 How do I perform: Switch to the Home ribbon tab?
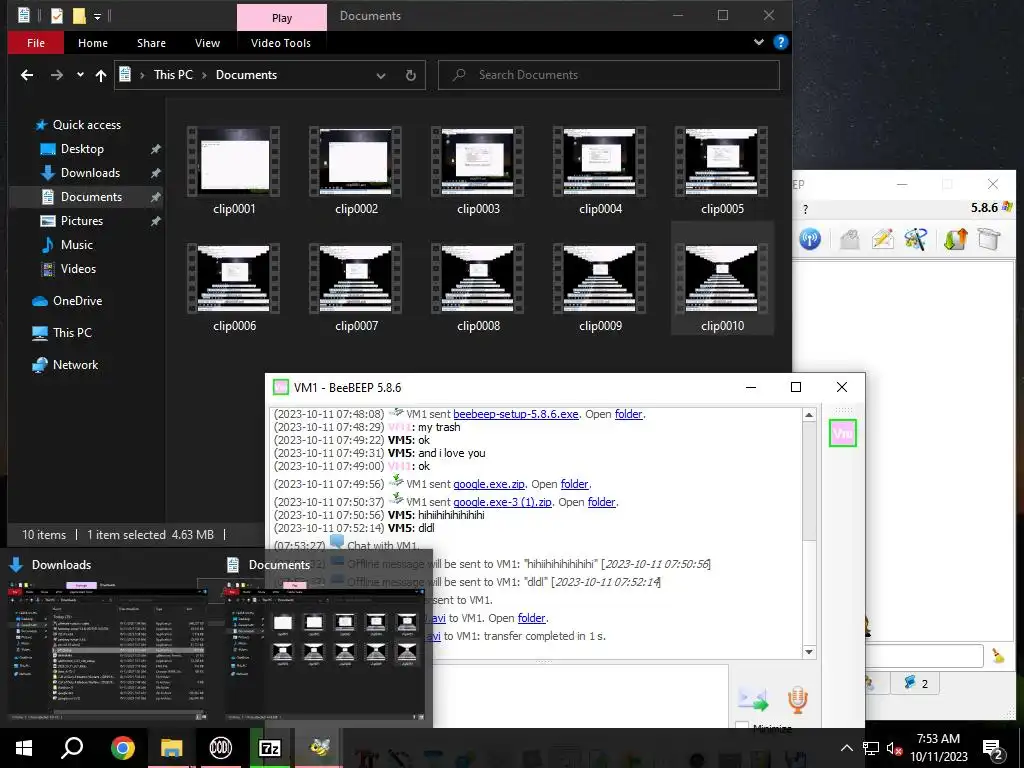pyautogui.click(x=93, y=43)
